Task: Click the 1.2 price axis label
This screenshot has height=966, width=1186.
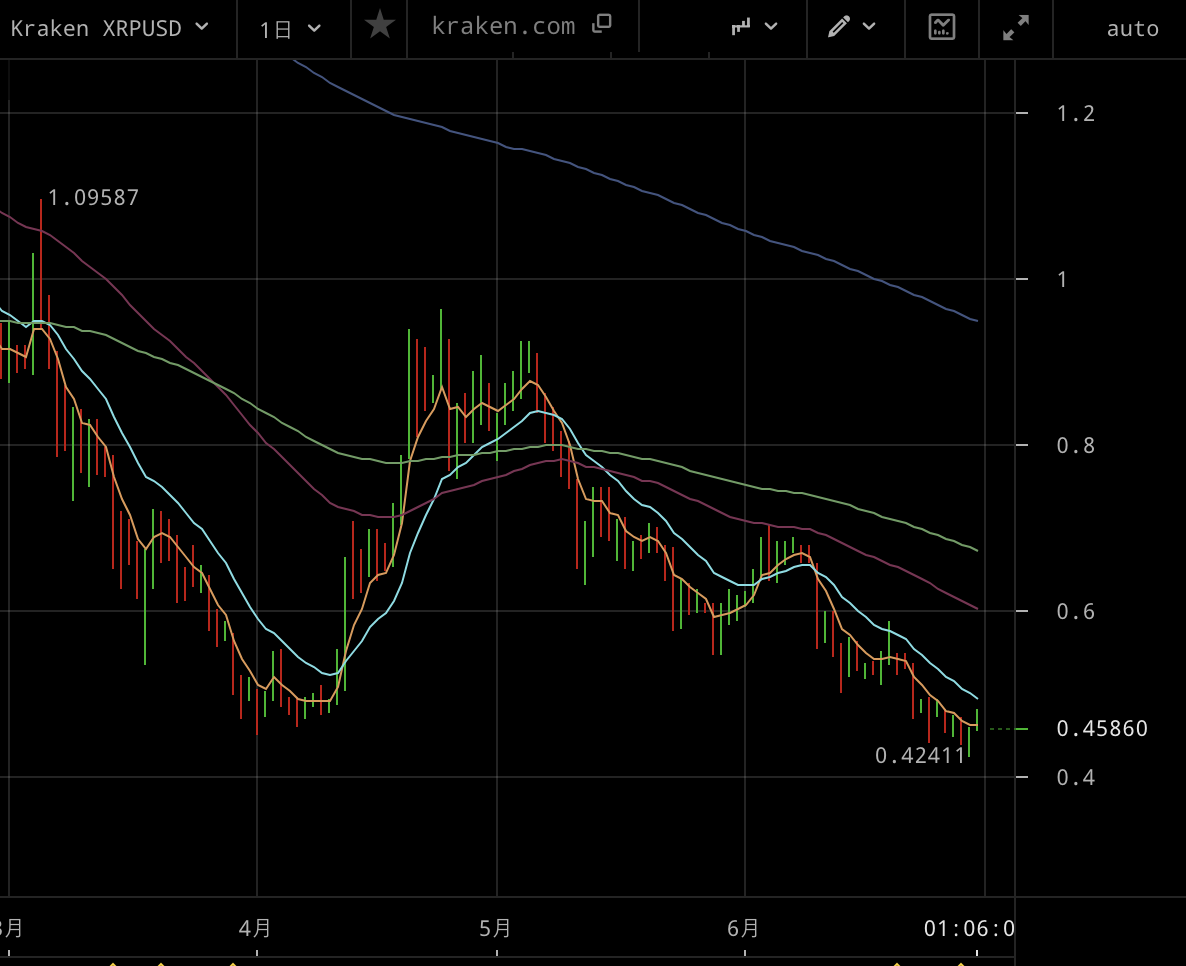Action: coord(1076,113)
